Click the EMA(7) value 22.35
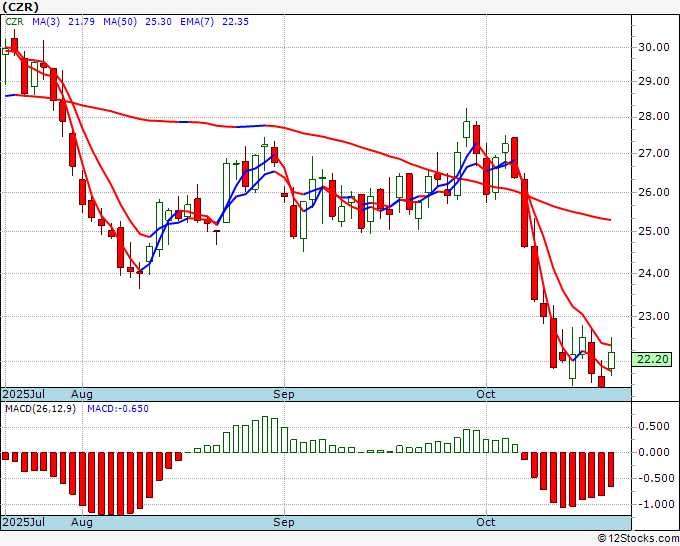Image resolution: width=680 pixels, height=546 pixels. [x=235, y=22]
